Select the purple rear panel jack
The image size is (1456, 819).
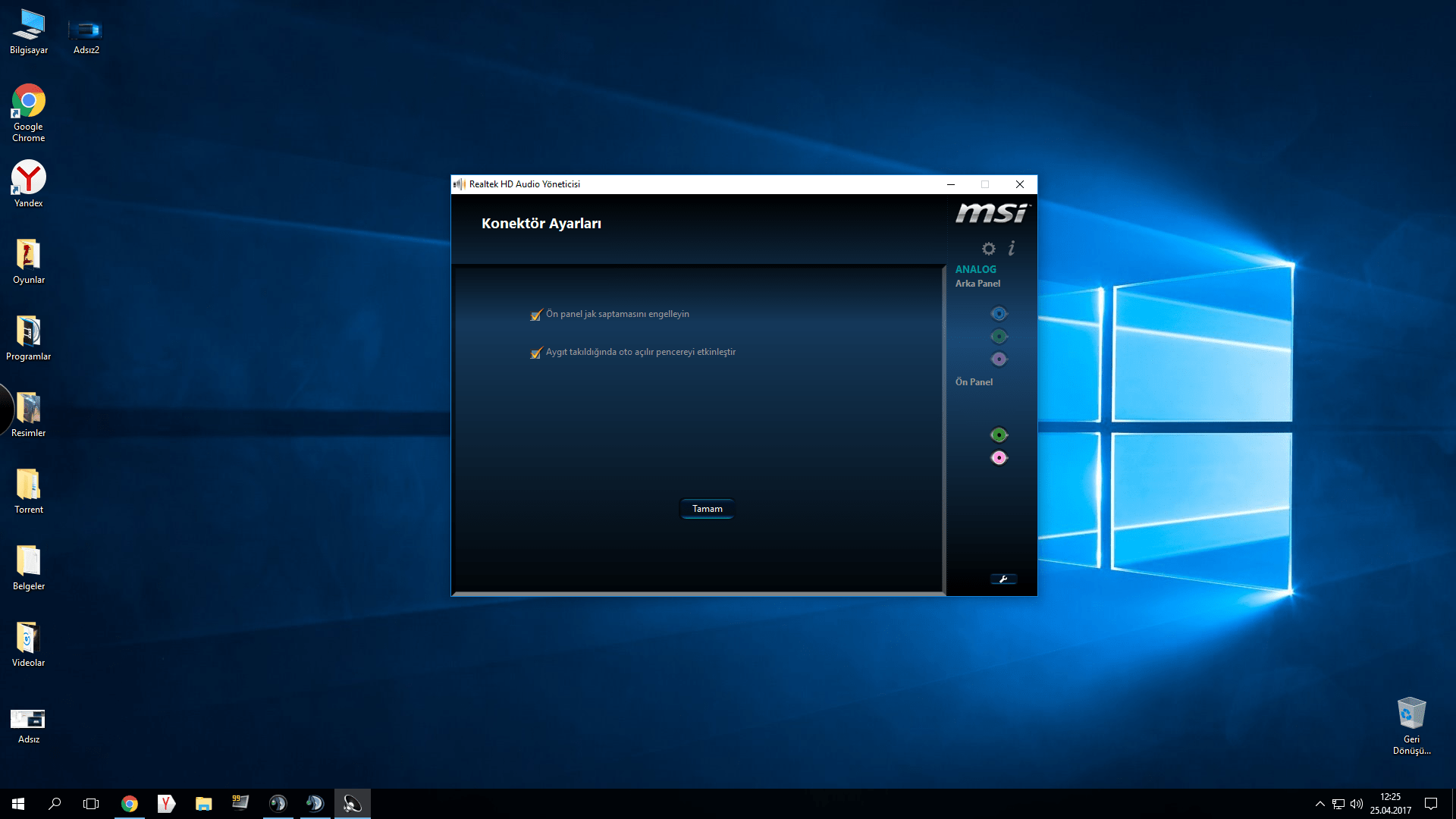click(x=999, y=359)
